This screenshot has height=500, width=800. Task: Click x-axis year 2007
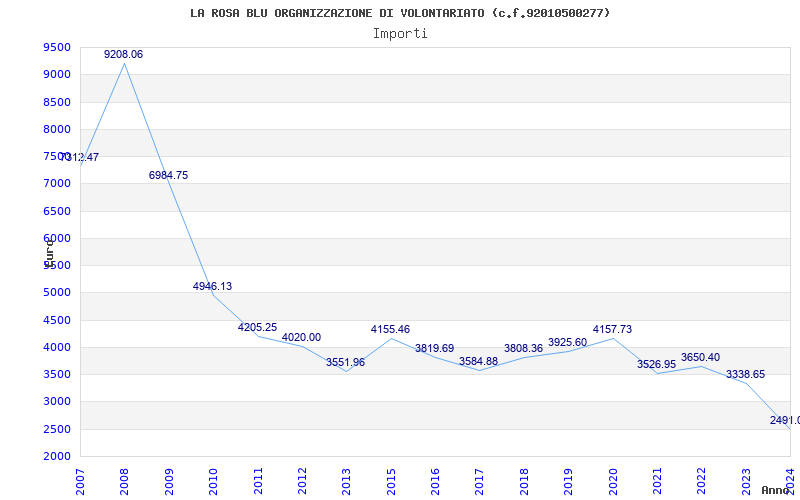coord(80,482)
